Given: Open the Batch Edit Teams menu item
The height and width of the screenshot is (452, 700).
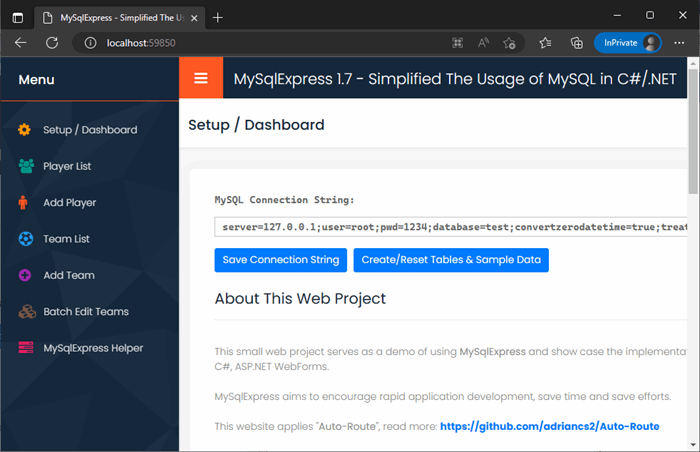Looking at the screenshot, I should tap(86, 311).
